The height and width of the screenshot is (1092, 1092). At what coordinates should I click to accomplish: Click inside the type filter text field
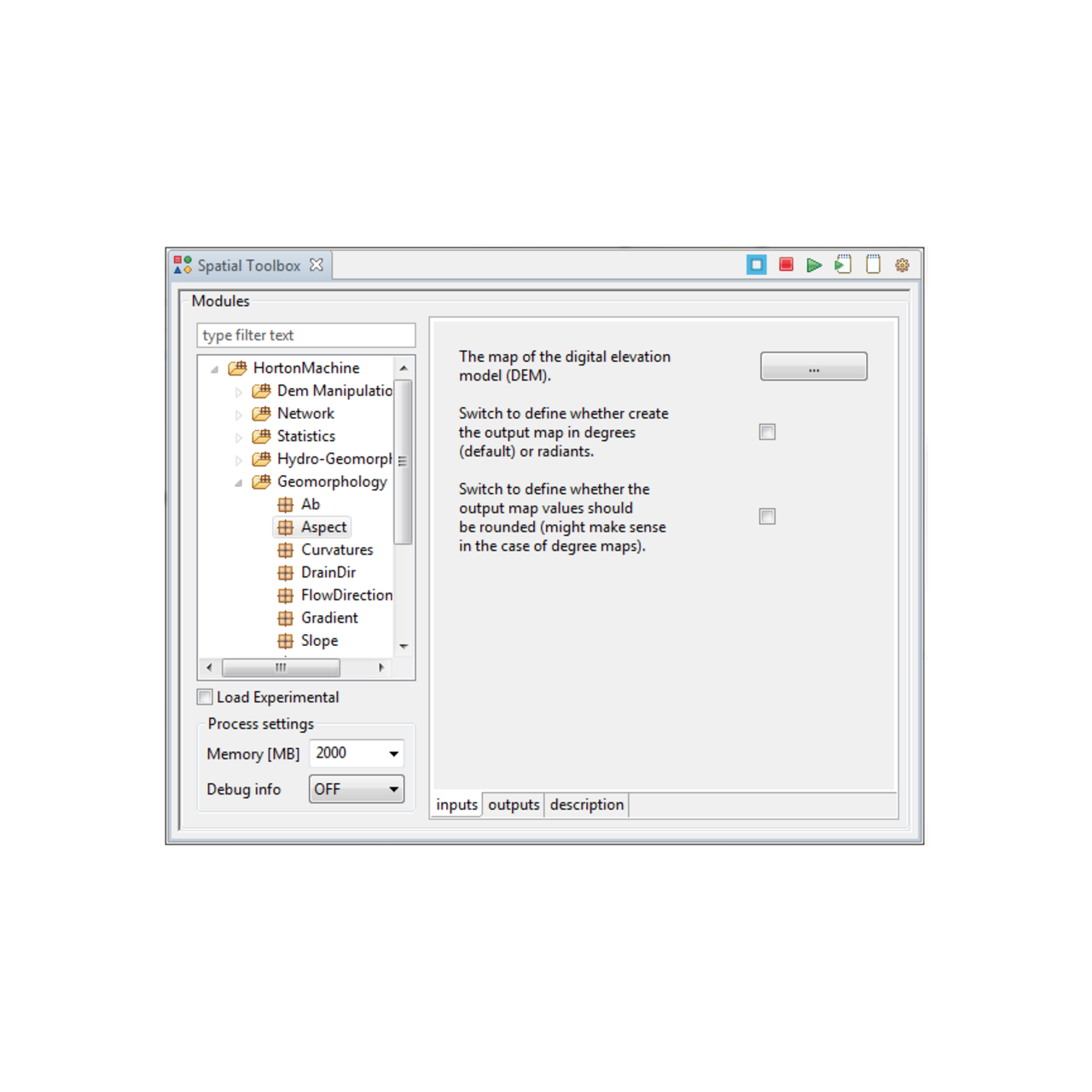(305, 334)
